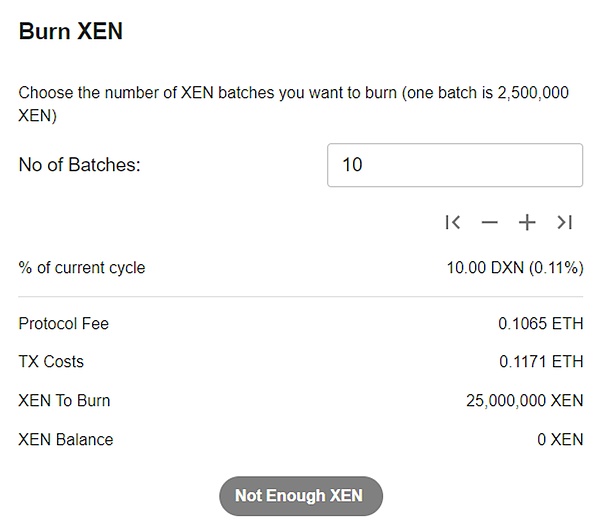Decrease batch count with minus icon
The image size is (600, 523).
pos(489,222)
